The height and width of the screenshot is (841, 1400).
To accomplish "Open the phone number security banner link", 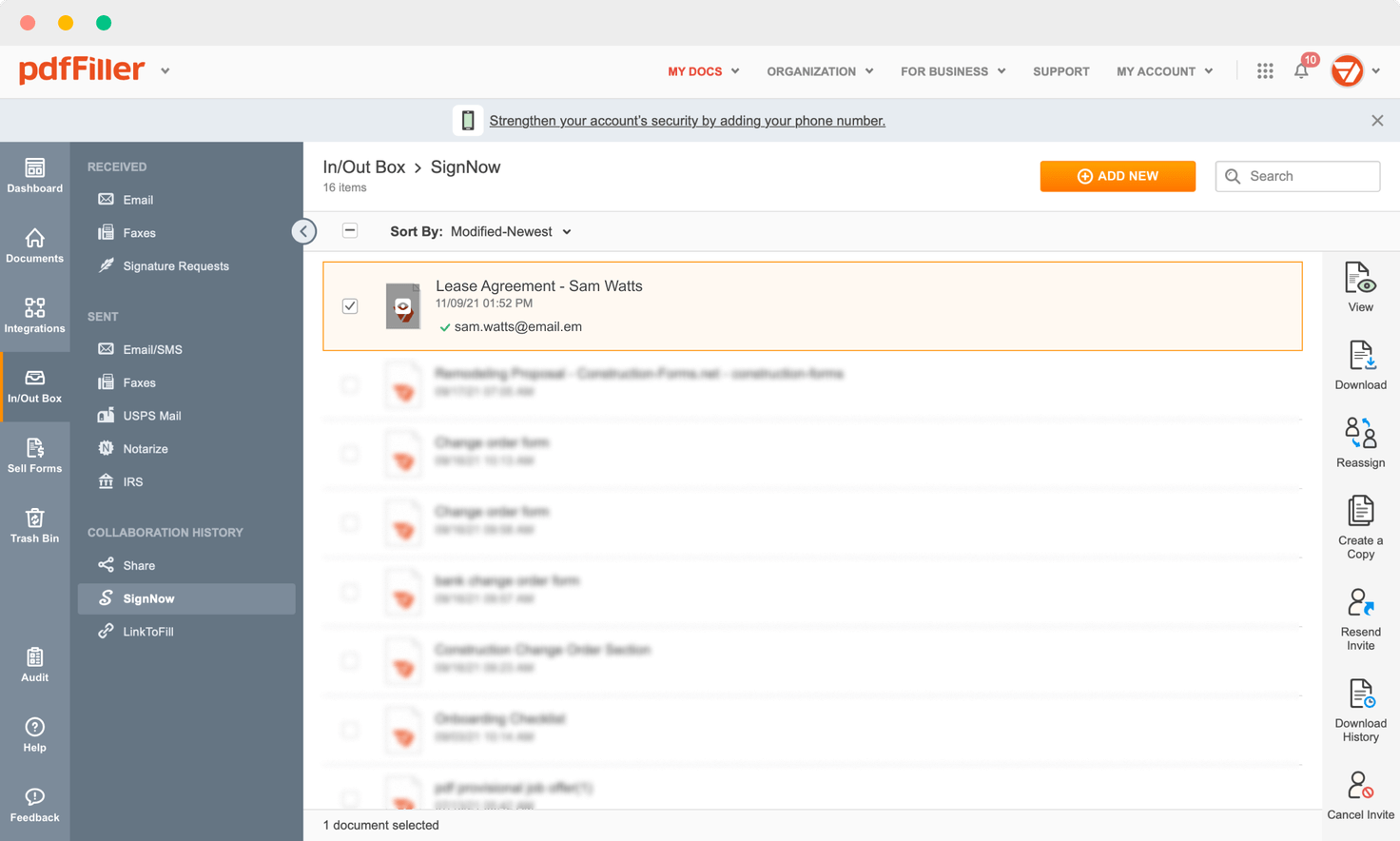I will pos(686,120).
